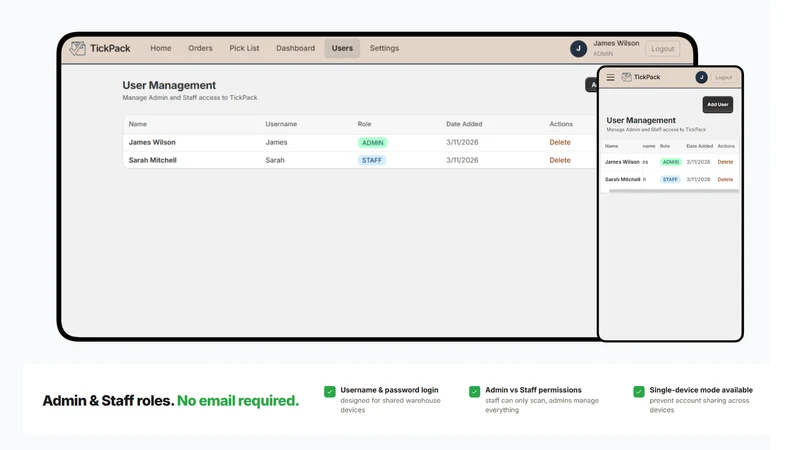Click username 'James' in tablet table
Image resolution: width=800 pixels, height=450 pixels.
pyautogui.click(x=276, y=142)
